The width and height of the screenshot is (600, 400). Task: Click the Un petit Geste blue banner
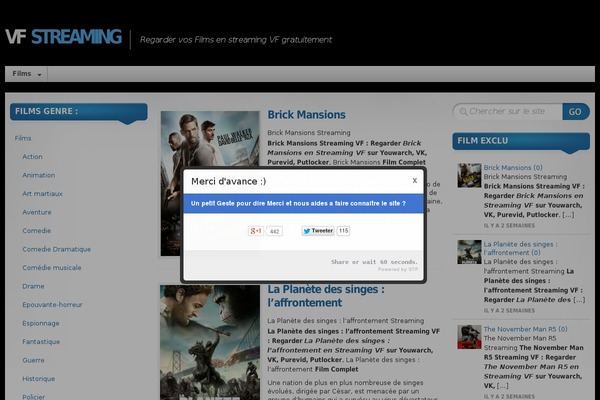[303, 204]
